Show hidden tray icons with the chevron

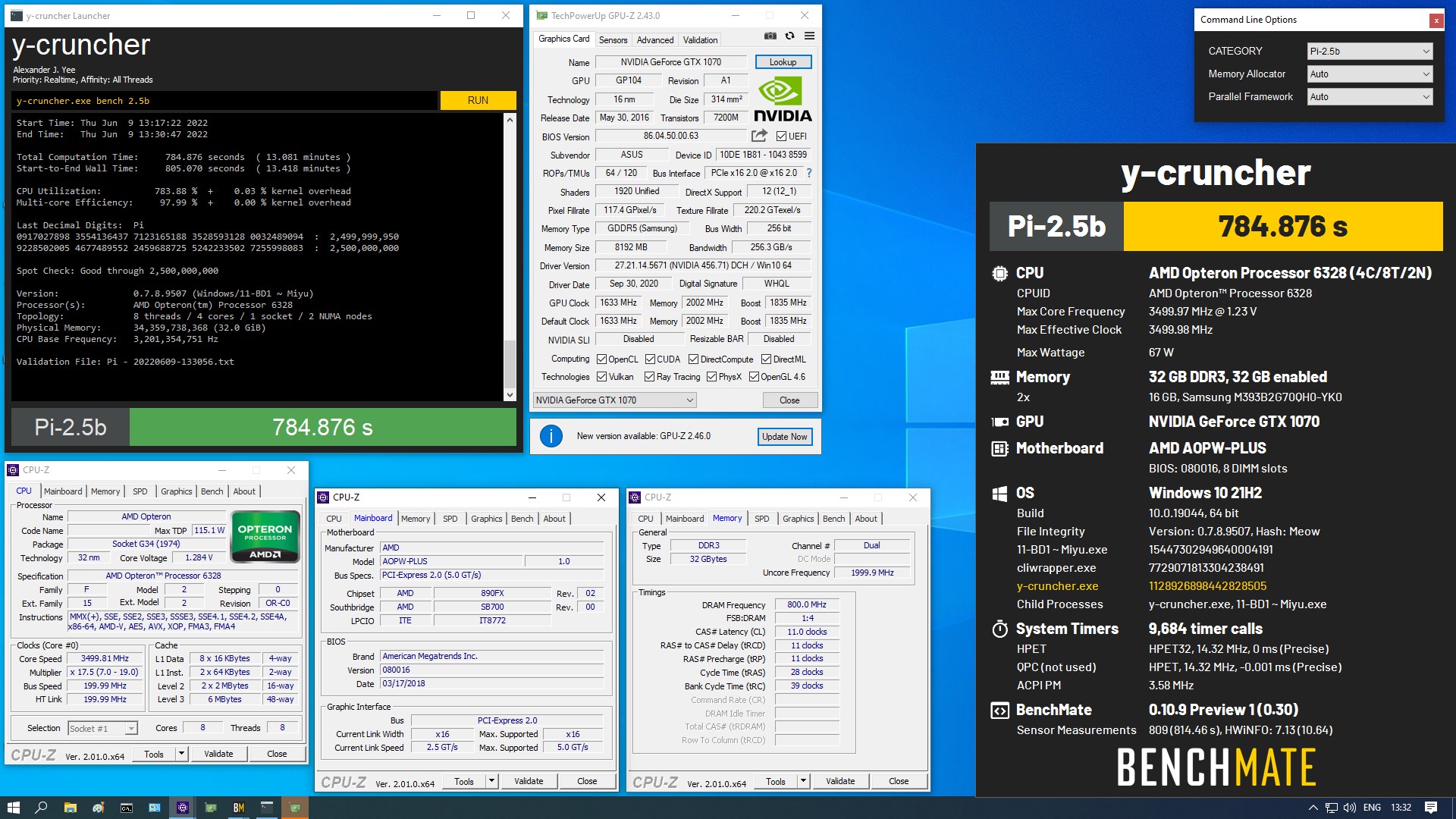coord(1313,808)
